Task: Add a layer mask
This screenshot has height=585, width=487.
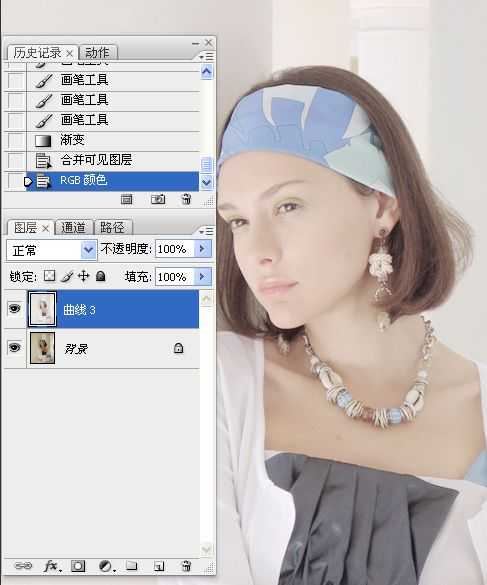Action: pos(78,566)
